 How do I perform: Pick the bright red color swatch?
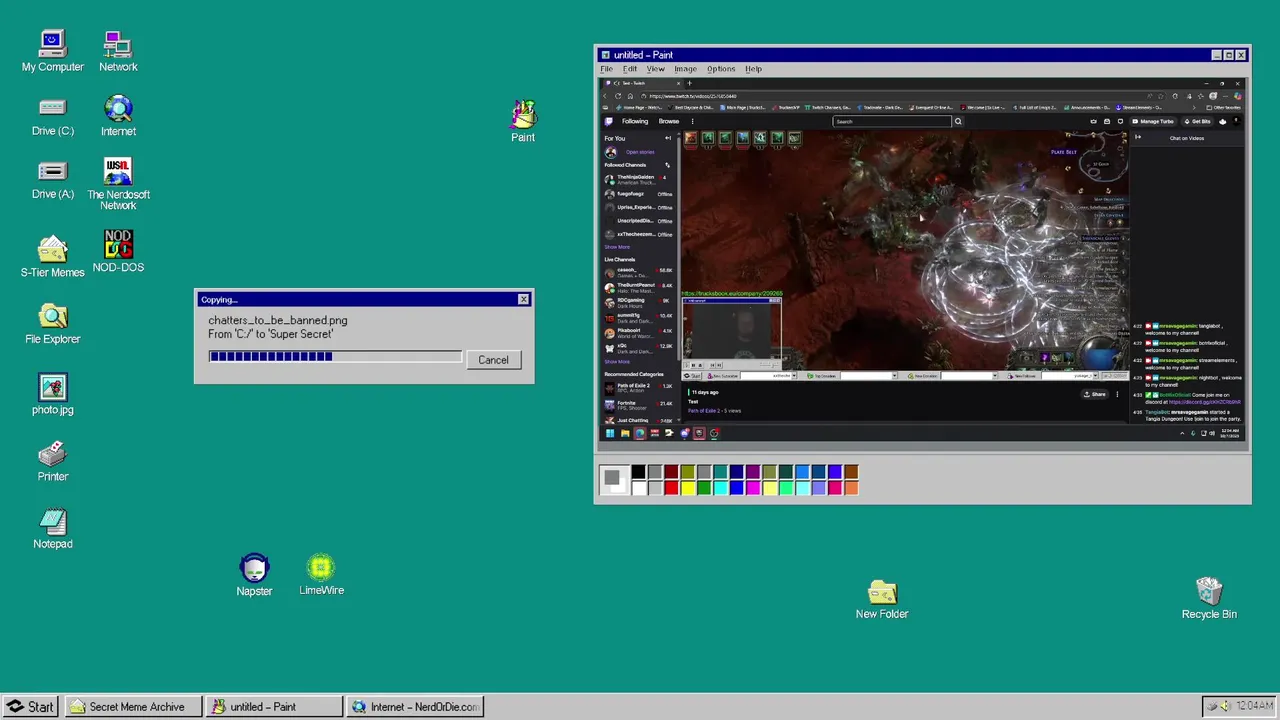click(671, 488)
